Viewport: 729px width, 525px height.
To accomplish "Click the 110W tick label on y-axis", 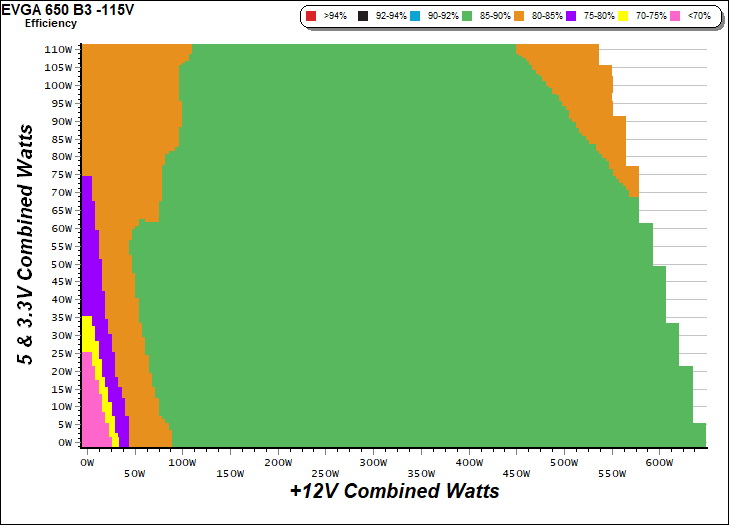I will coord(58,49).
